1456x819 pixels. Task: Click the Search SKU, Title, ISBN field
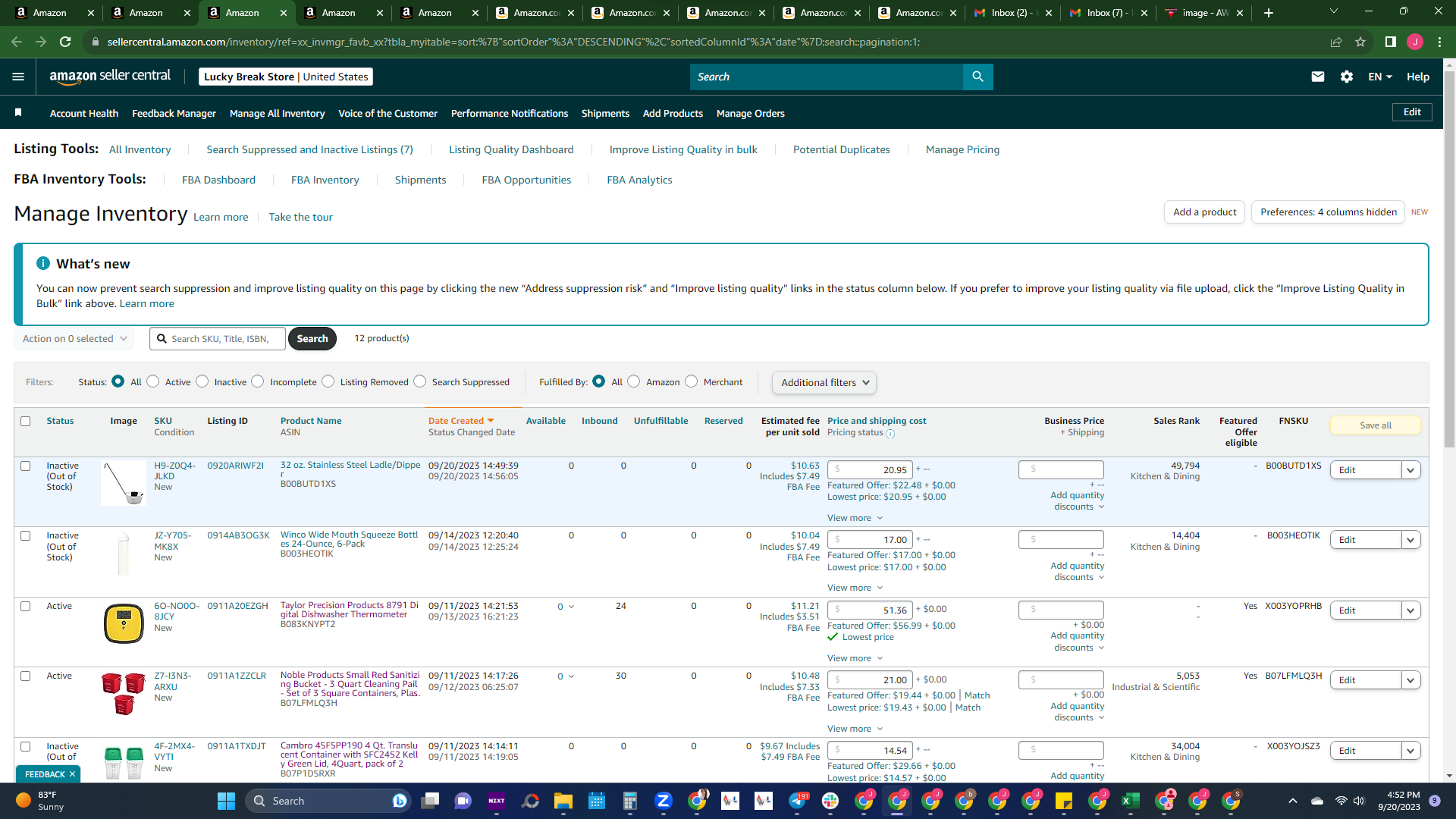(218, 339)
